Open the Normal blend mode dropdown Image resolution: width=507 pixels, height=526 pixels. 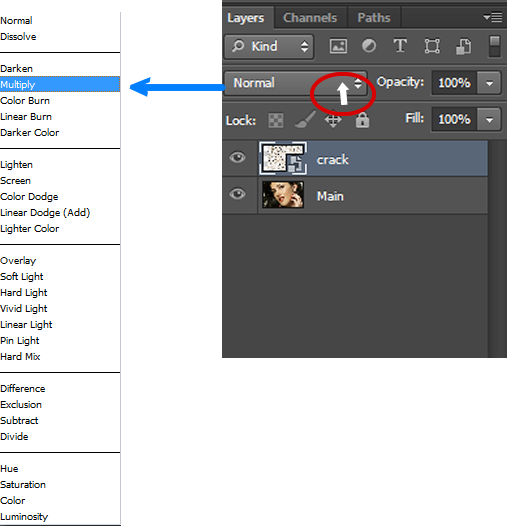(x=296, y=83)
